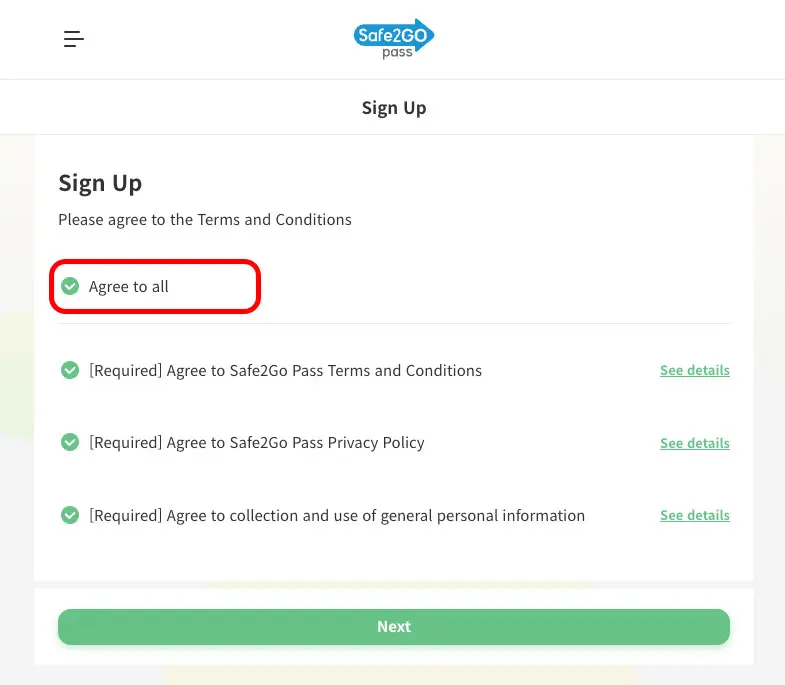
Task: Click the word pass beneath the logo
Action: 396,53
